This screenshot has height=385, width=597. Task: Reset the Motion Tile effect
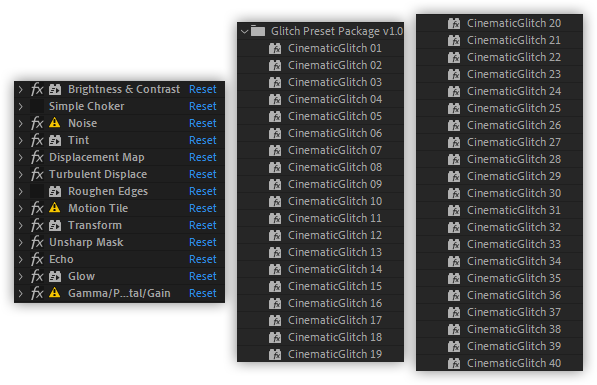pos(203,208)
